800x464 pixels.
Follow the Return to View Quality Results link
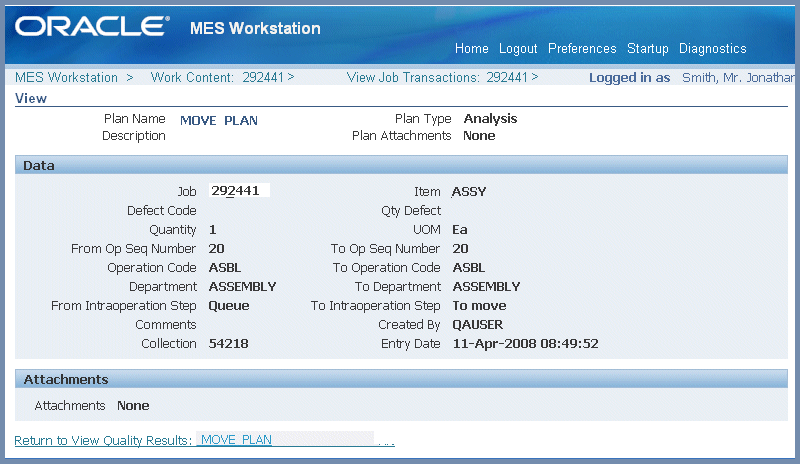pyautogui.click(x=204, y=440)
